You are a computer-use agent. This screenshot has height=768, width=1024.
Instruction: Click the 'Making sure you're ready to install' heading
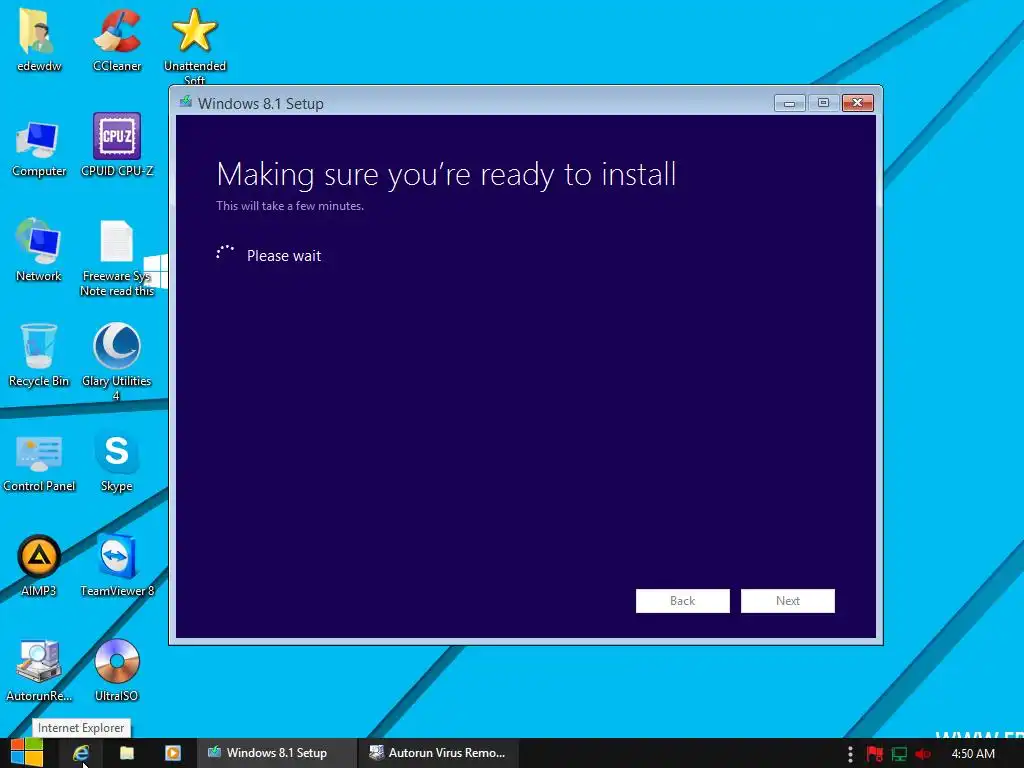coord(446,175)
